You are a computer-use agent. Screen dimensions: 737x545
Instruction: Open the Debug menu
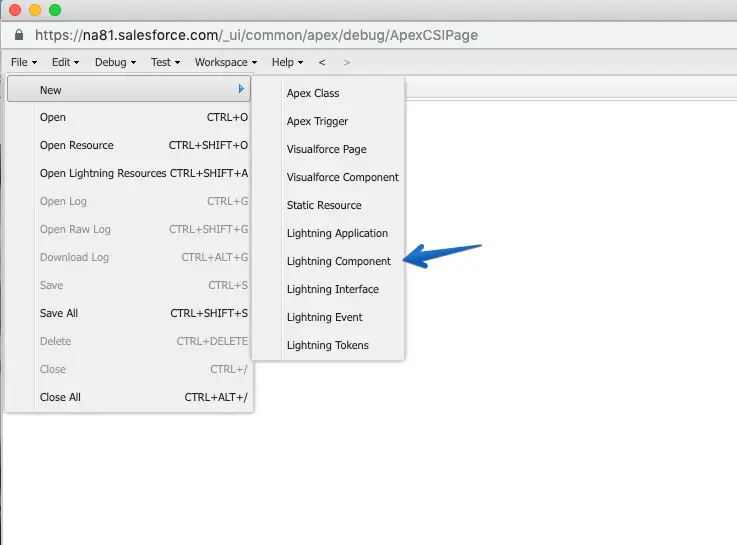[115, 62]
